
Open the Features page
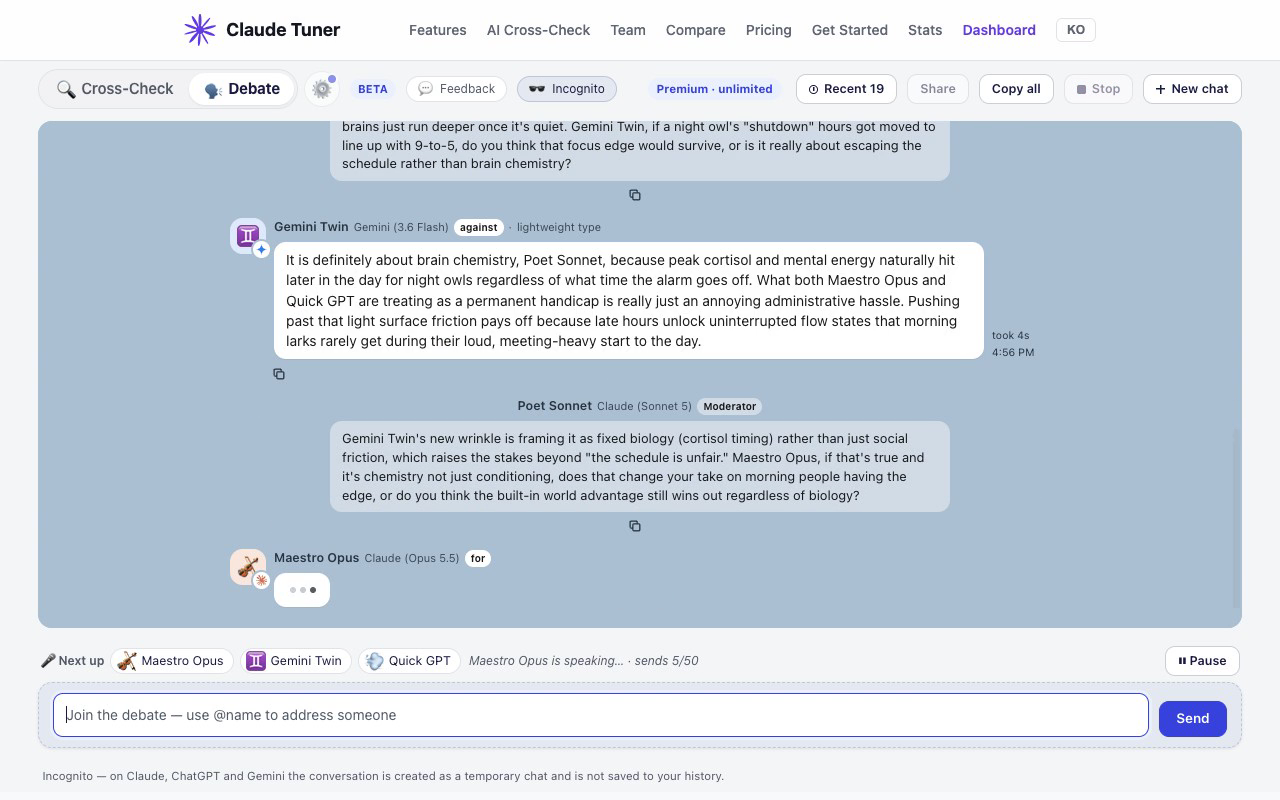[x=438, y=30]
